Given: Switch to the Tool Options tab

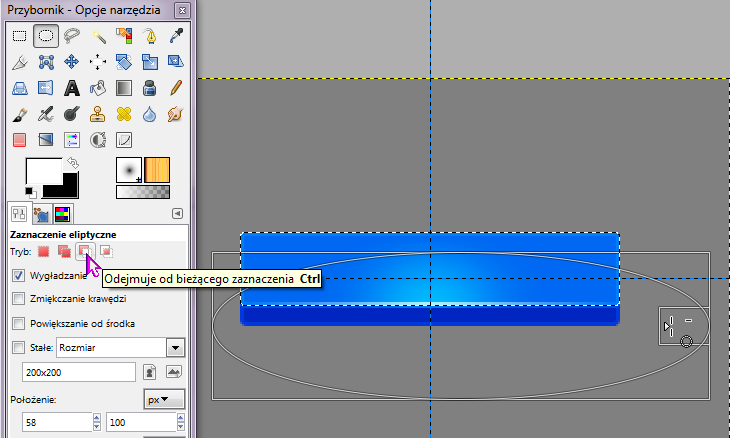Looking at the screenshot, I should click(x=19, y=212).
